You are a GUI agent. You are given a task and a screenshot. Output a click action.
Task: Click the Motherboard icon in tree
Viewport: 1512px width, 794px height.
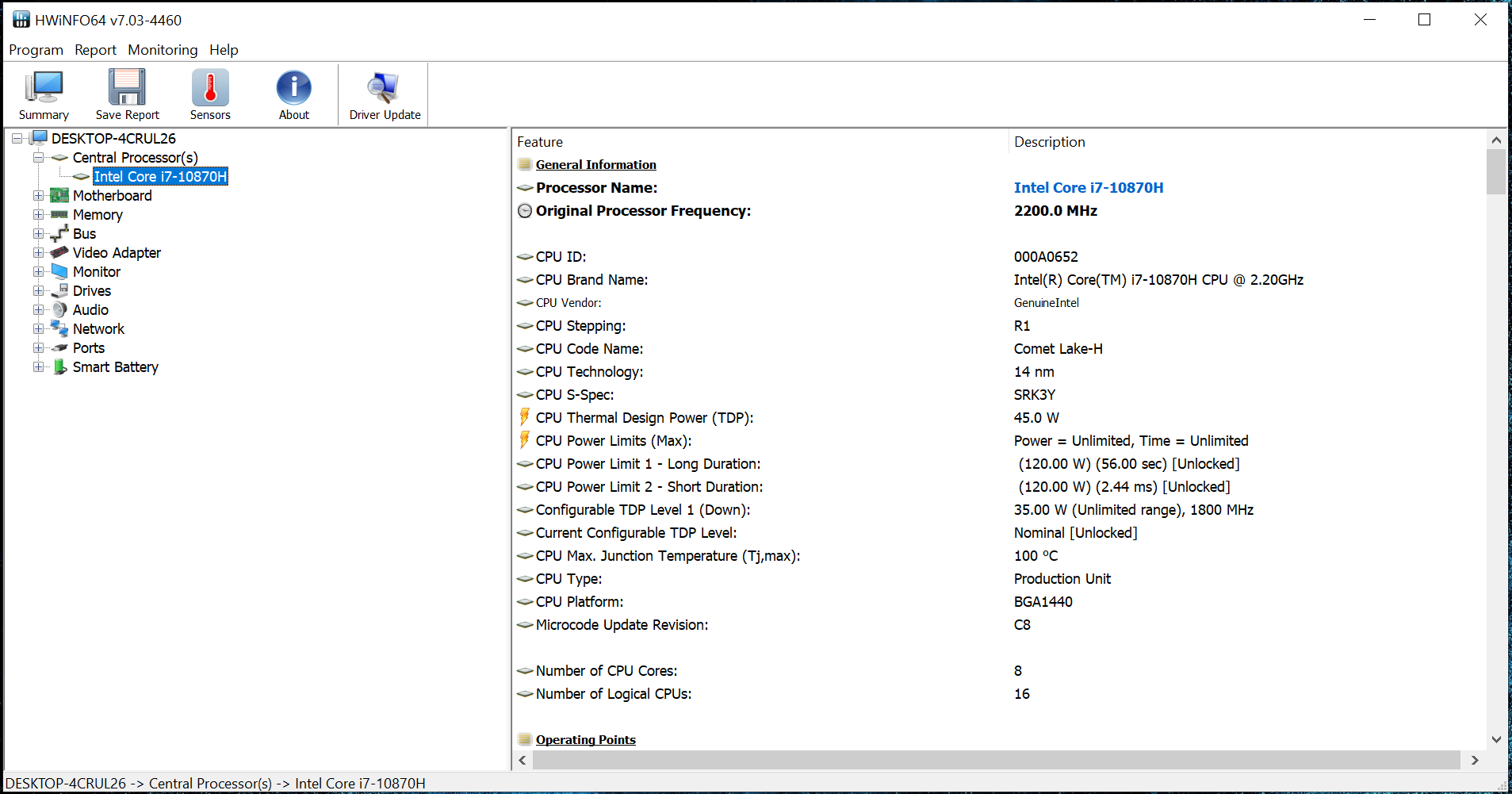[x=59, y=196]
